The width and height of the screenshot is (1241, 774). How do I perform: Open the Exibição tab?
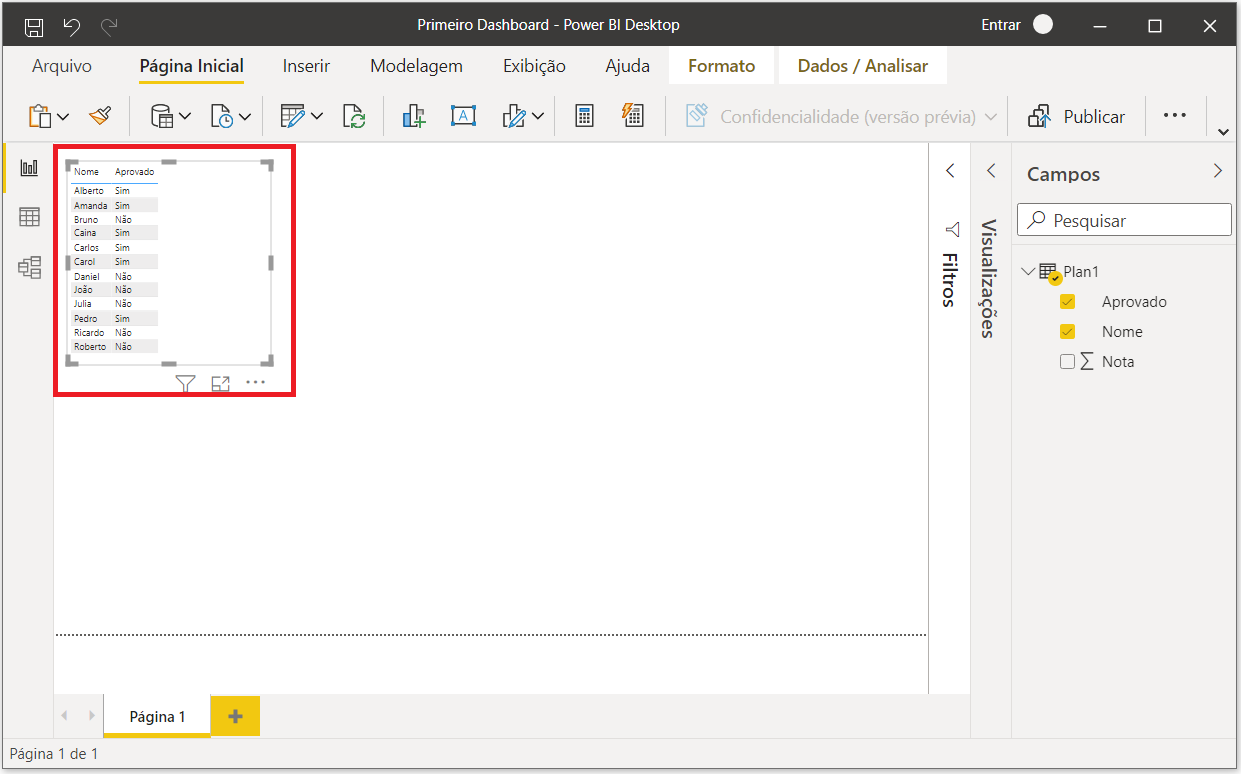(x=534, y=66)
